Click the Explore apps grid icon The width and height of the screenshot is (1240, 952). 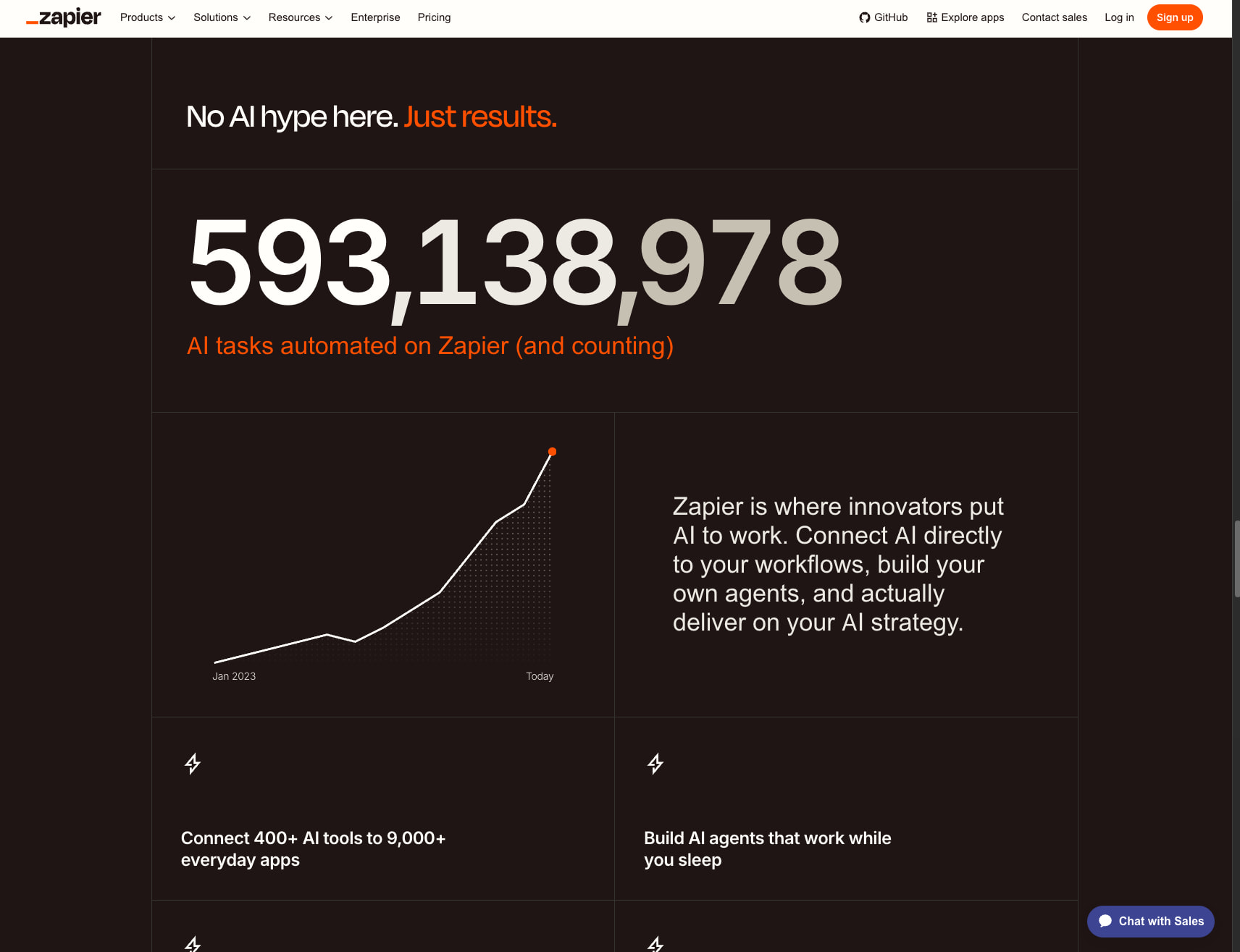pyautogui.click(x=931, y=17)
